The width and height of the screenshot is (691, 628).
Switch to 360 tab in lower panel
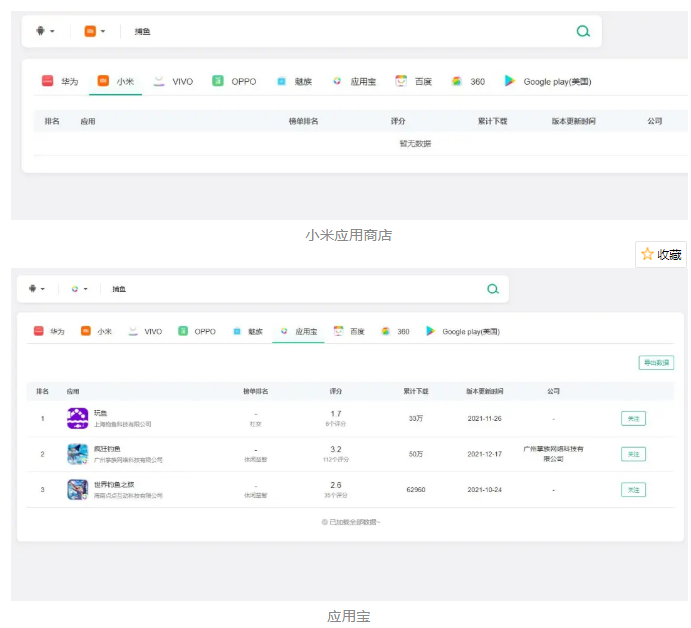point(395,331)
